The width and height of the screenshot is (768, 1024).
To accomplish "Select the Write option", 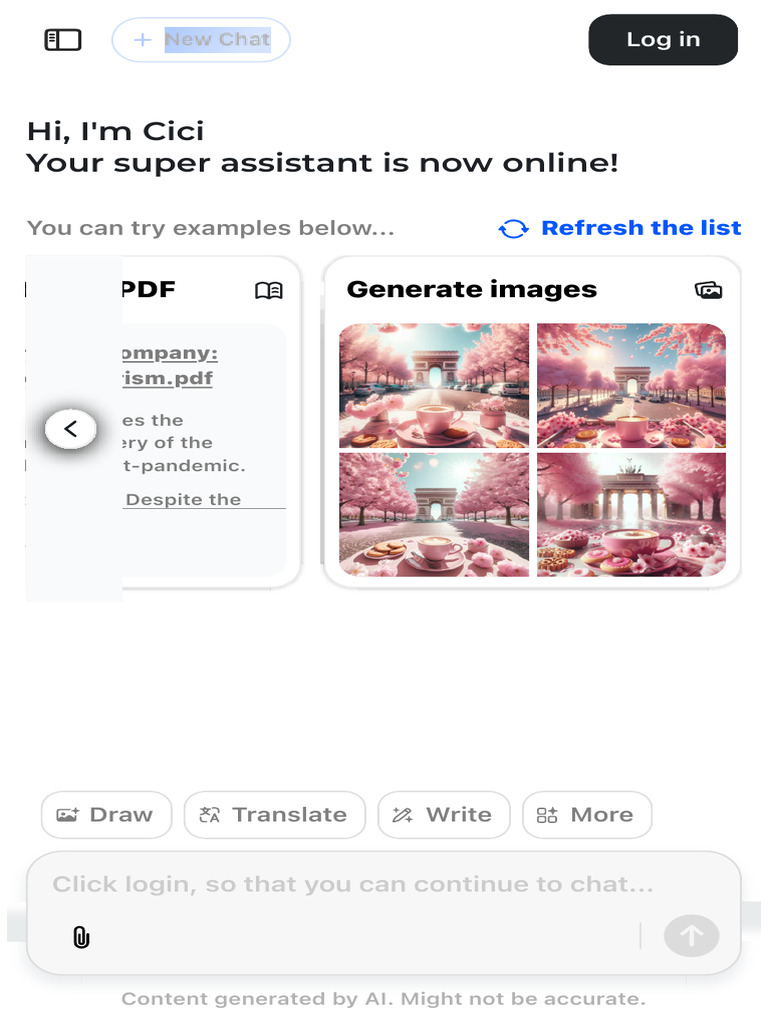I will click(443, 814).
